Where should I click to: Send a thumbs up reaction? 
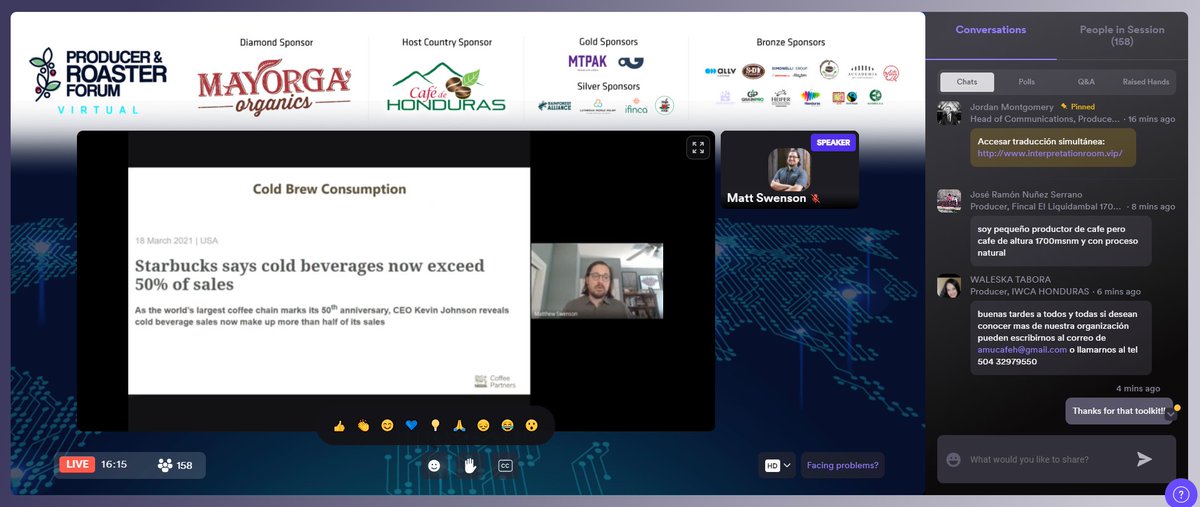(339, 425)
